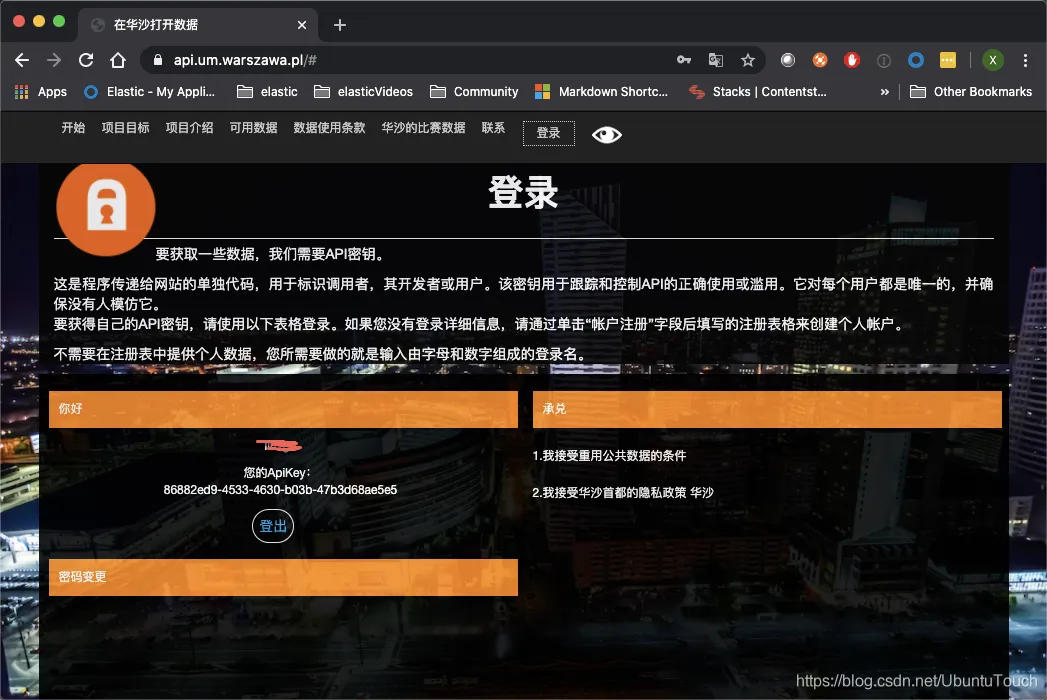Open the Apps grid shortcut
The image size is (1047, 700).
[x=41, y=92]
